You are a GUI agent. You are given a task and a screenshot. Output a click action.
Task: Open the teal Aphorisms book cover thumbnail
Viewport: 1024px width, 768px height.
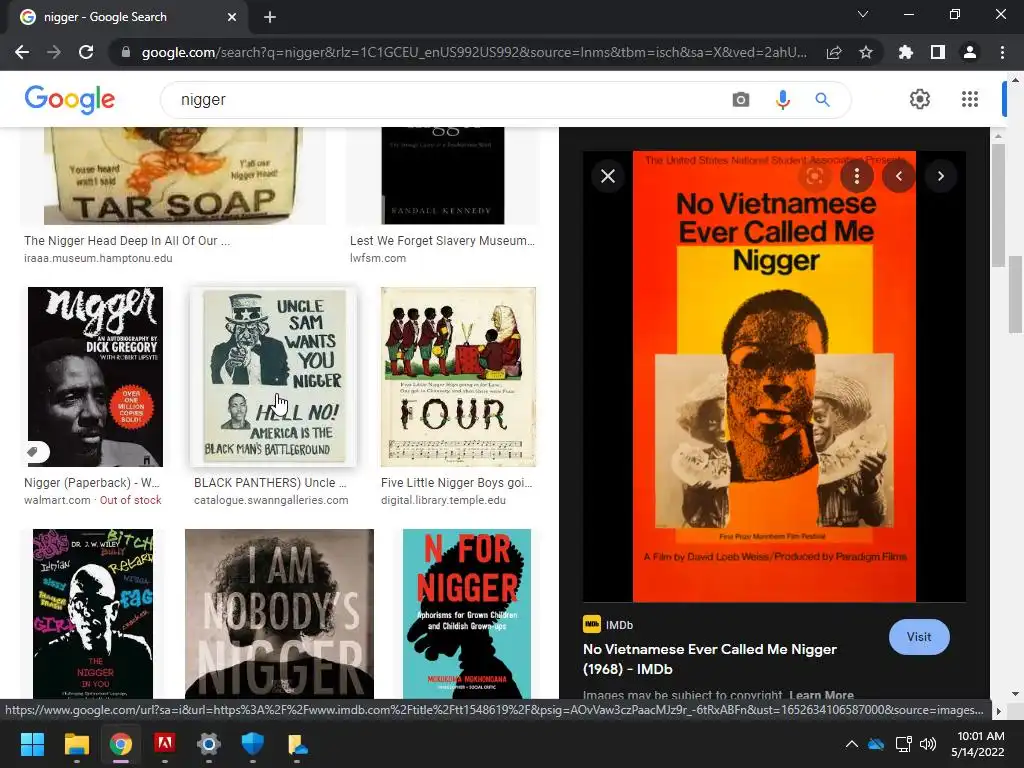pyautogui.click(x=467, y=614)
